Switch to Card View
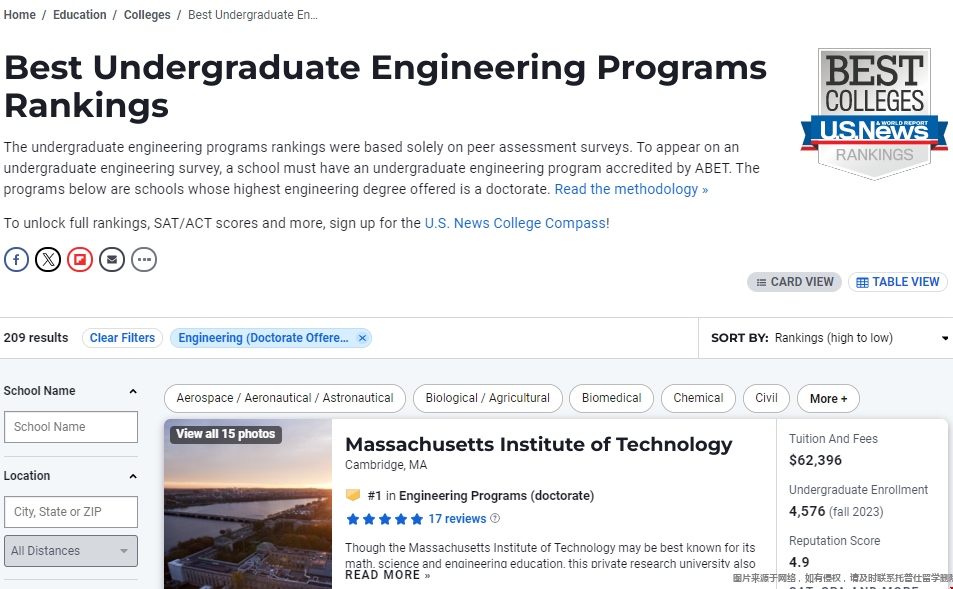Image resolution: width=953 pixels, height=589 pixels. click(x=794, y=282)
